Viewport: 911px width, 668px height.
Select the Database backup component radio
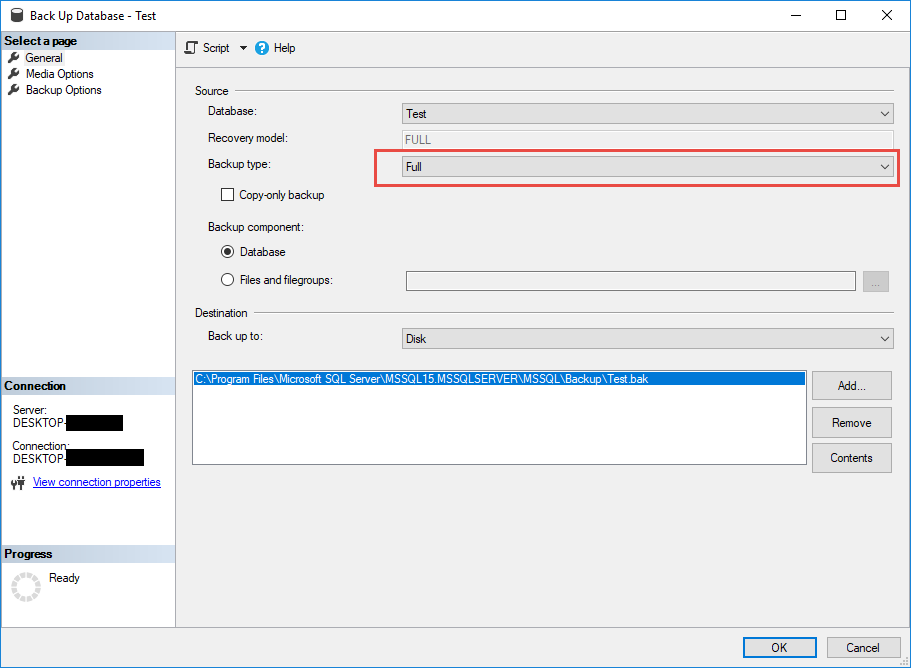[228, 252]
